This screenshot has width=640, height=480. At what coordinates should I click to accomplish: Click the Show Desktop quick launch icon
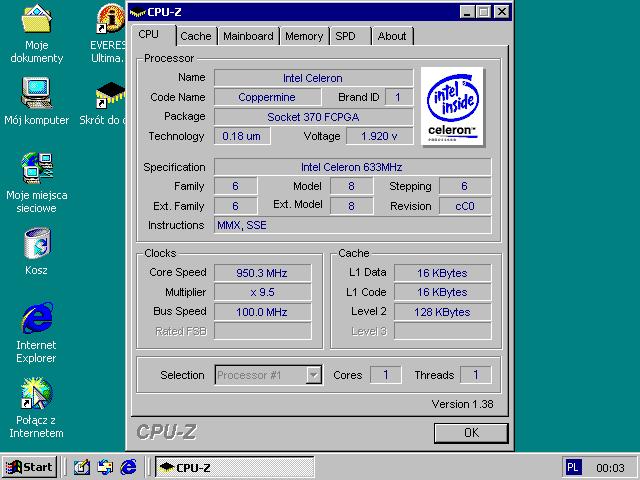[x=82, y=467]
